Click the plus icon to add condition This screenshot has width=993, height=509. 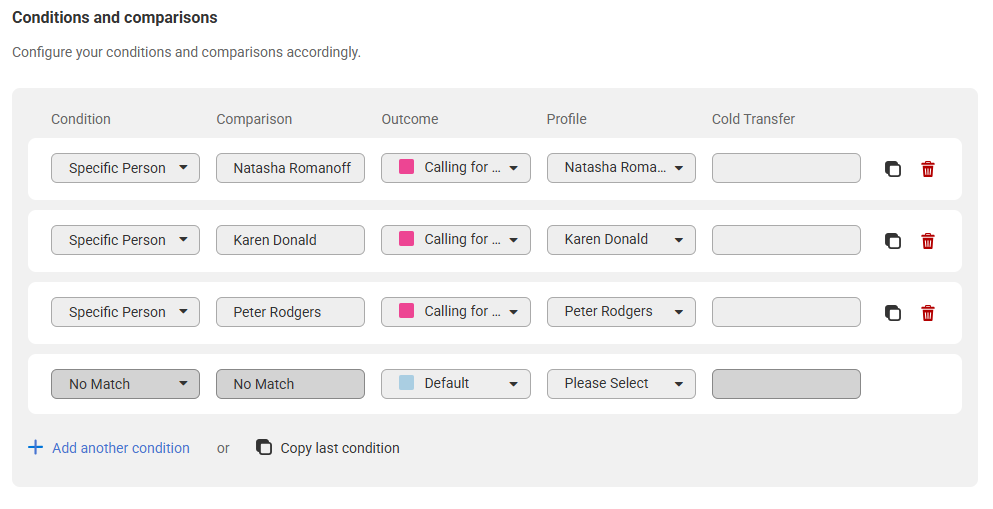(35, 448)
